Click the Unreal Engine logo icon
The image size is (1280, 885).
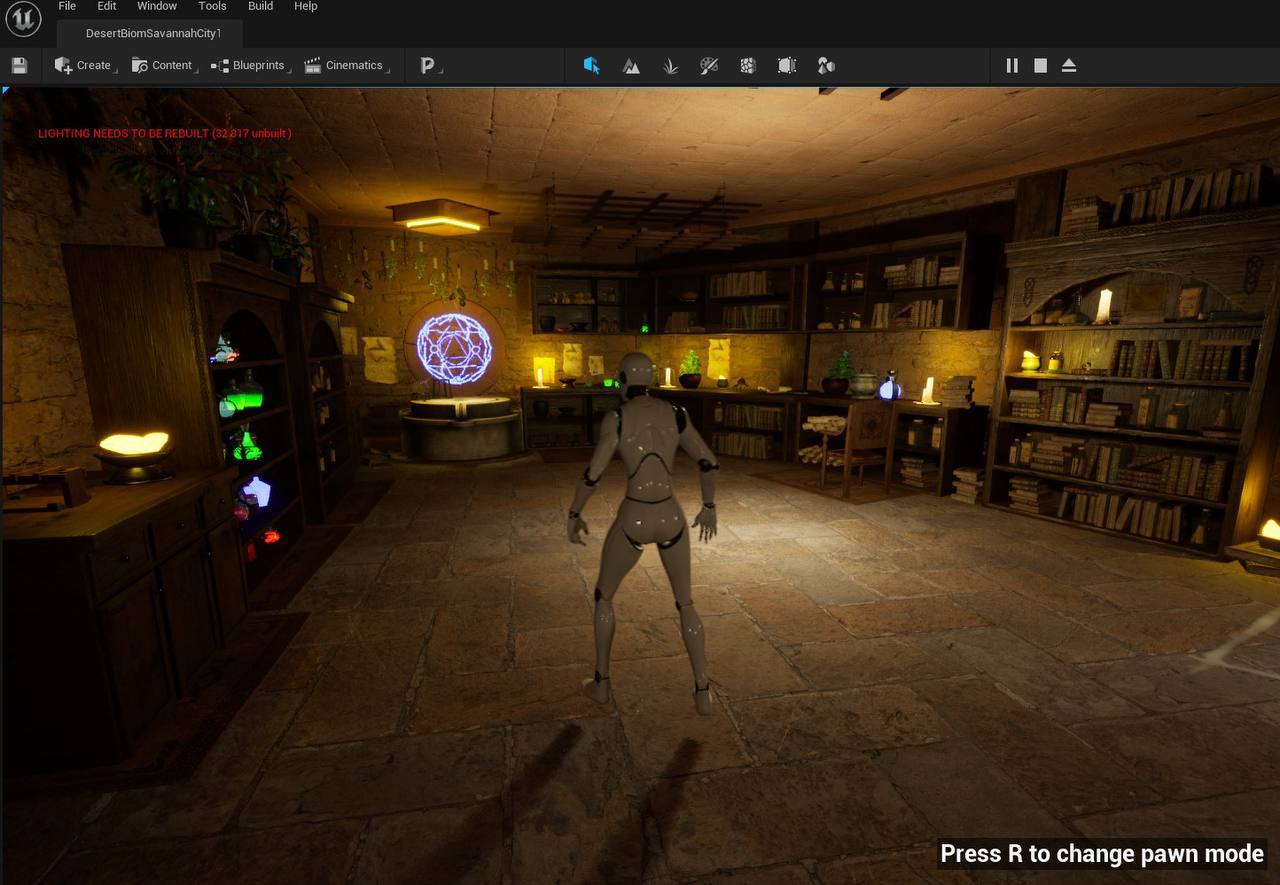[23, 19]
